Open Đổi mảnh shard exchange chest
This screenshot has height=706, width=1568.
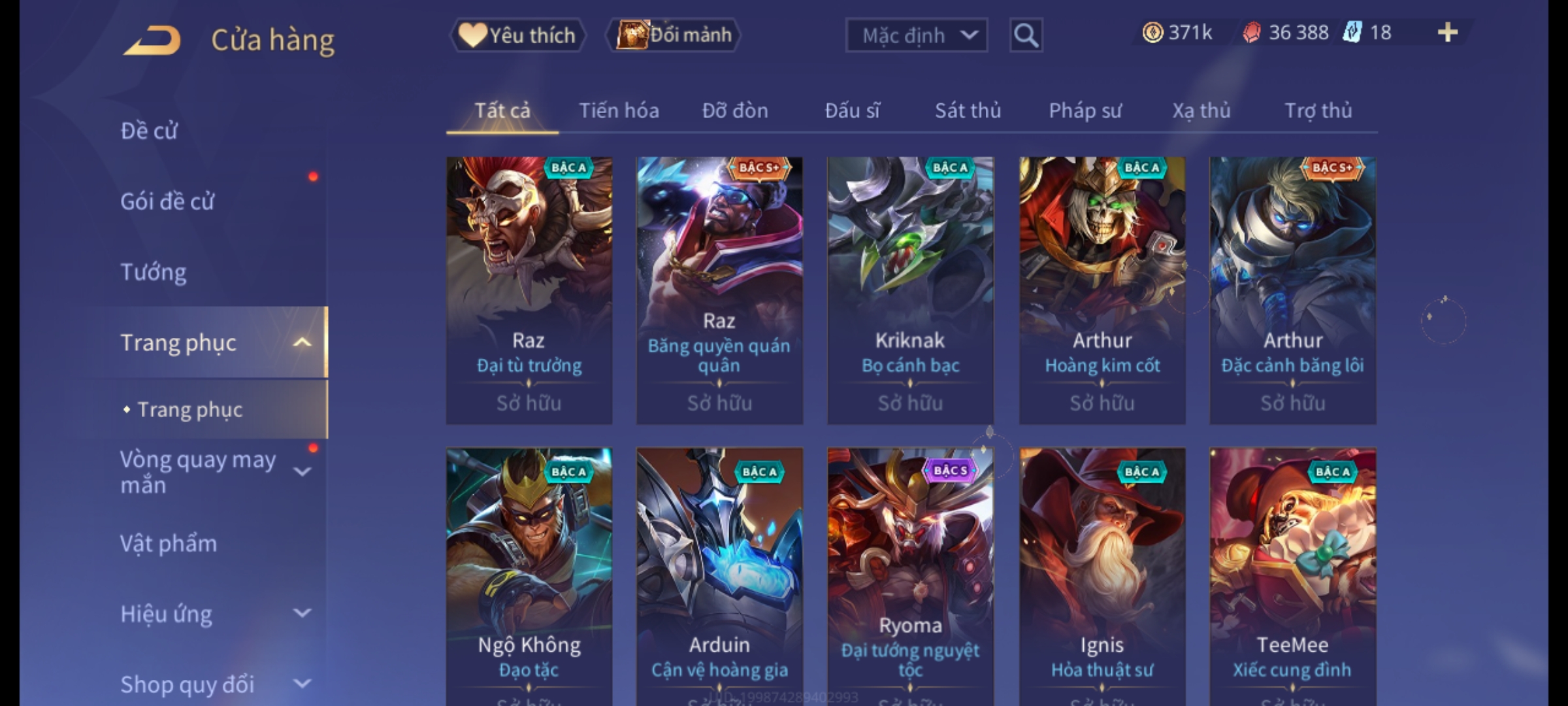click(x=674, y=35)
